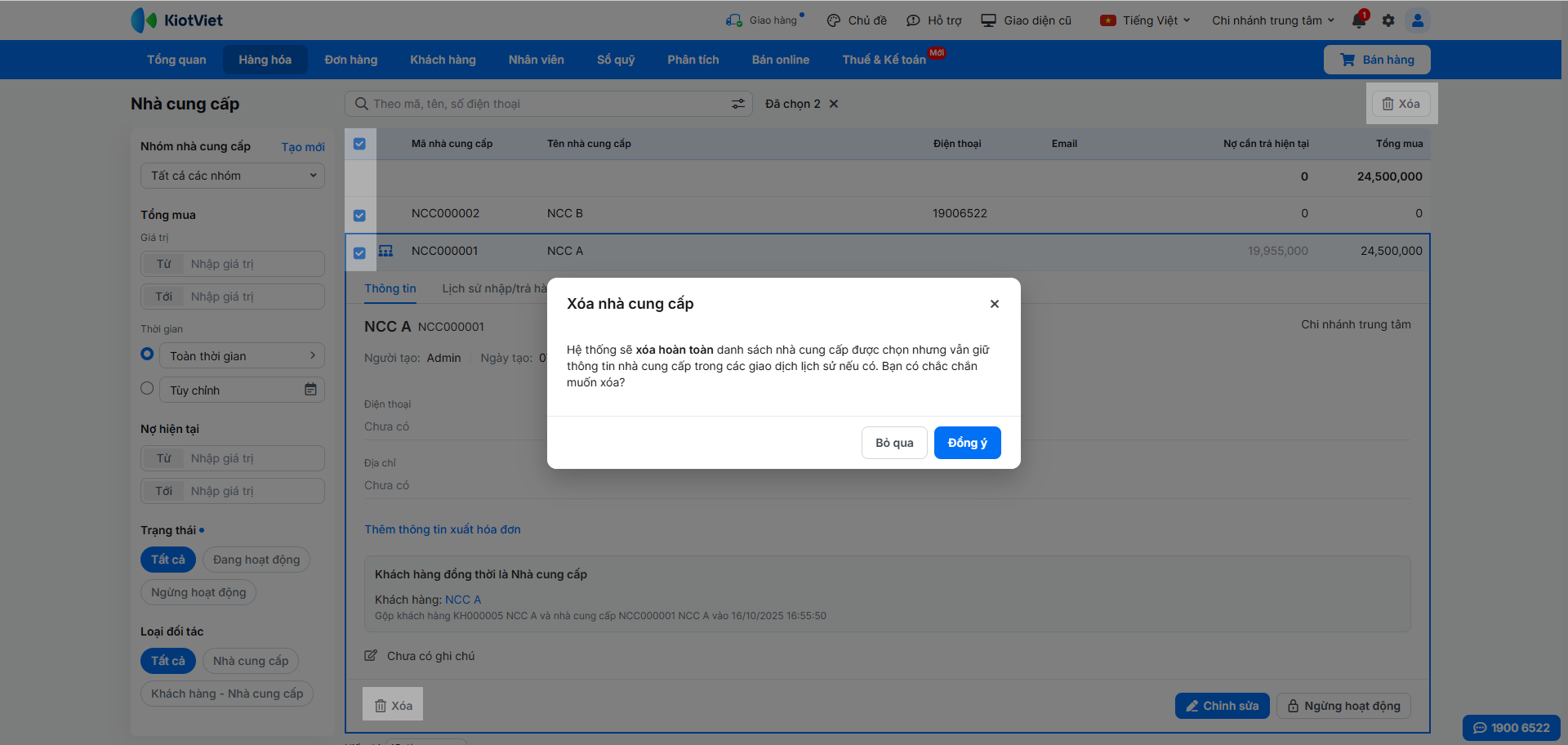Click the 1900 6522 hotline chat button
This screenshot has height=745, width=1568.
click(x=1512, y=728)
